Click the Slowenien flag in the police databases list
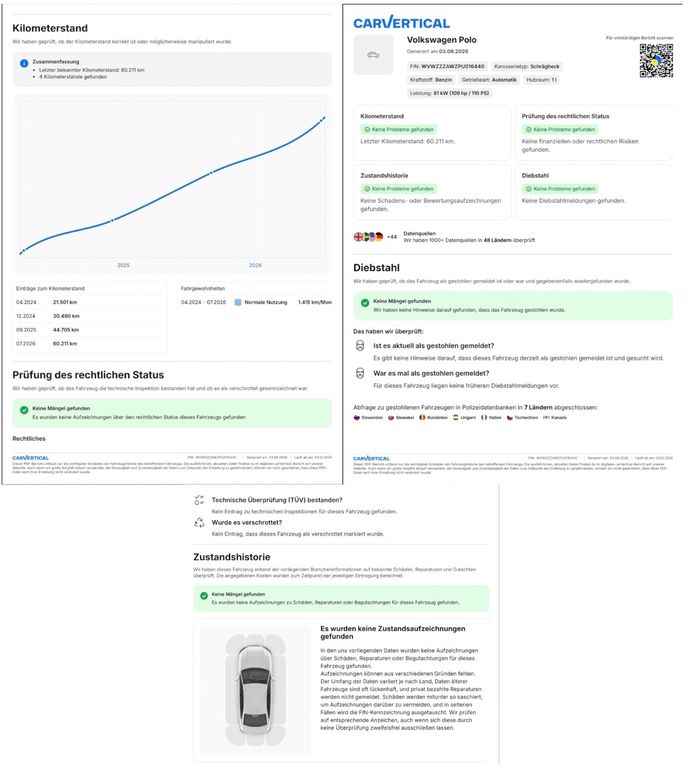Image resolution: width=689 pixels, height=768 pixels. click(x=356, y=418)
